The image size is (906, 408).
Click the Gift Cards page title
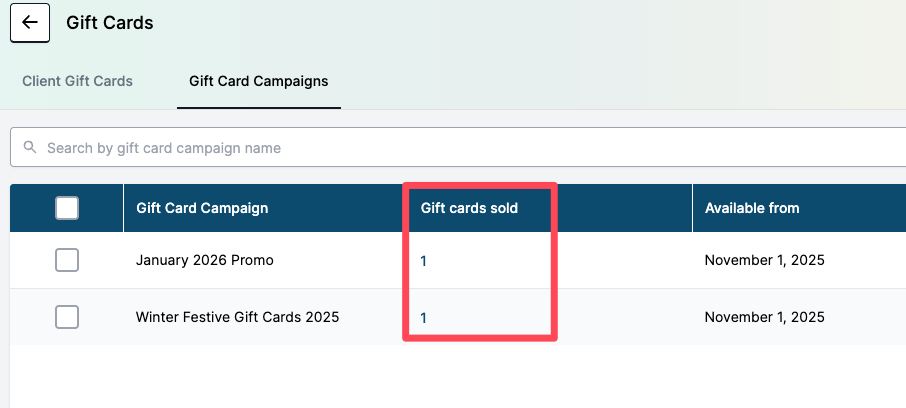click(110, 22)
